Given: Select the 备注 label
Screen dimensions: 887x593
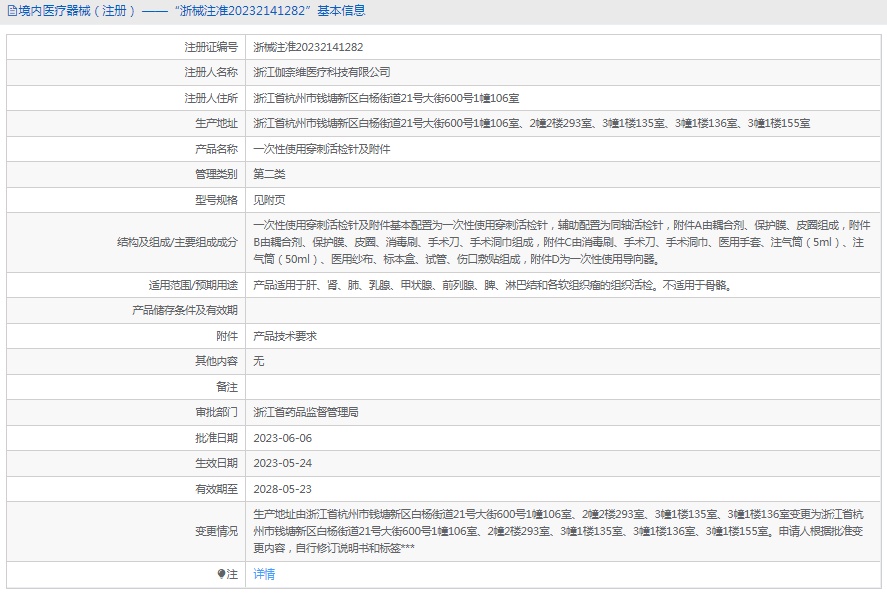Looking at the screenshot, I should click(x=227, y=387).
